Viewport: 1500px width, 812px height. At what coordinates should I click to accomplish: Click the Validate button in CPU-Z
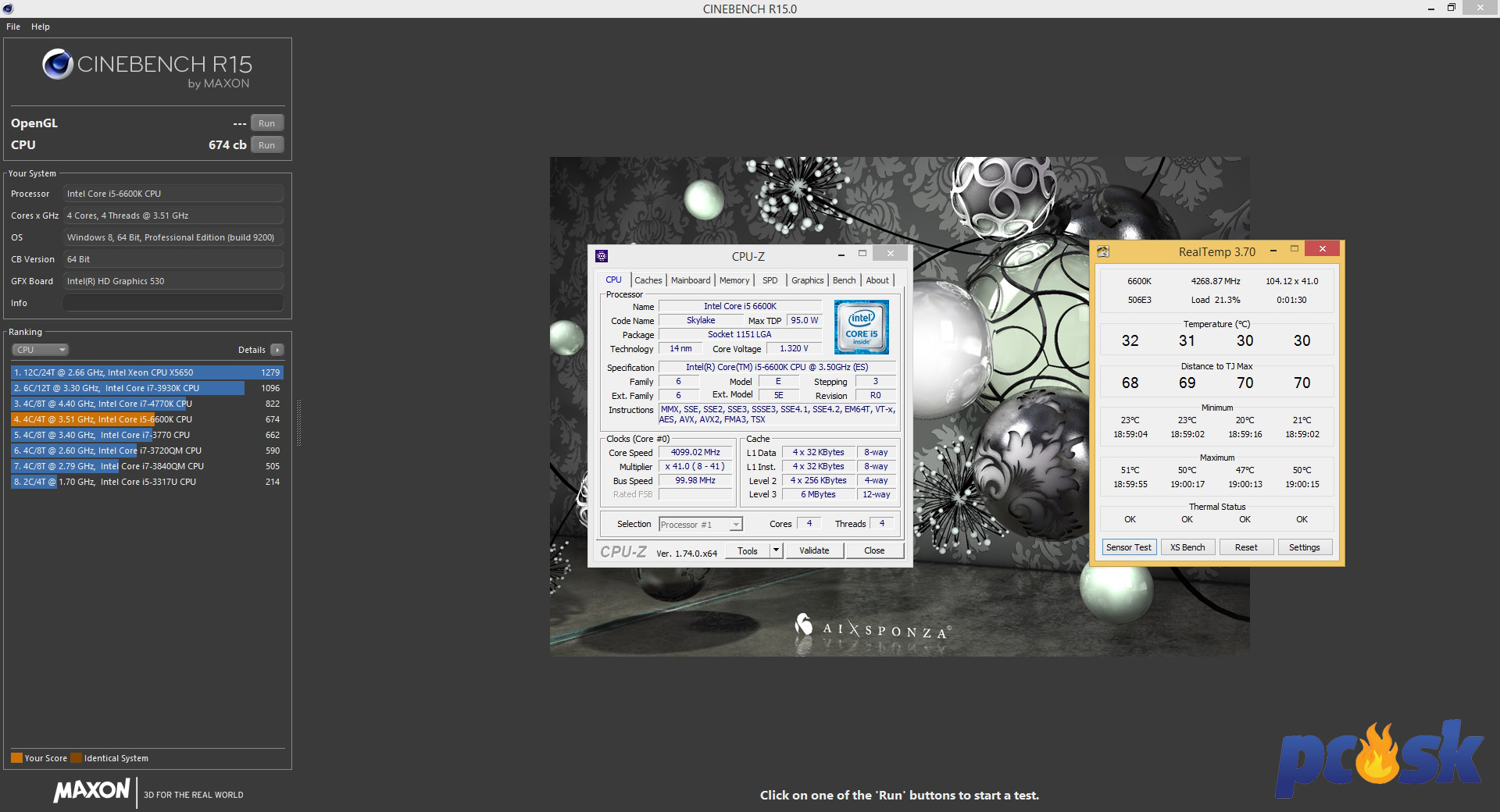pos(814,551)
